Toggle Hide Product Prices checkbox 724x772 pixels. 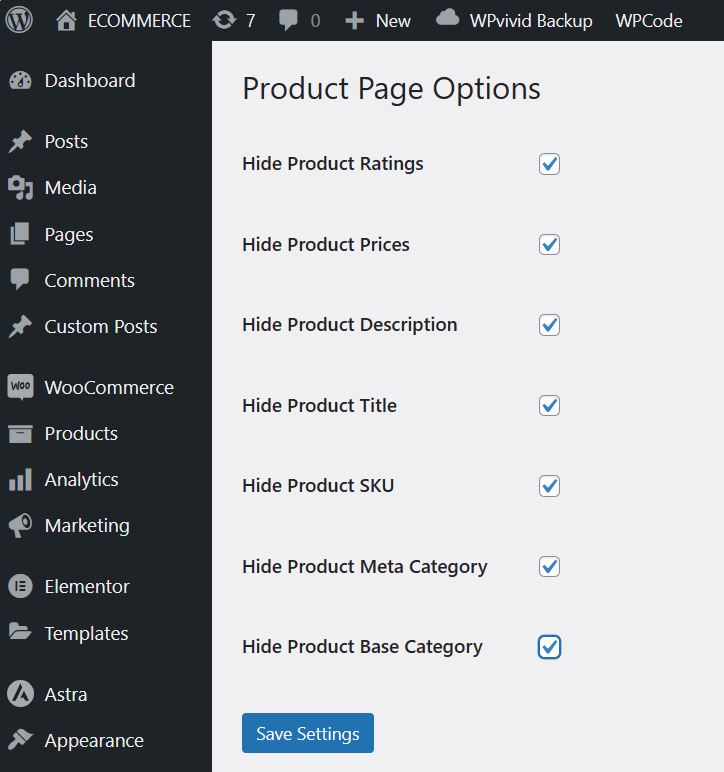tap(549, 245)
